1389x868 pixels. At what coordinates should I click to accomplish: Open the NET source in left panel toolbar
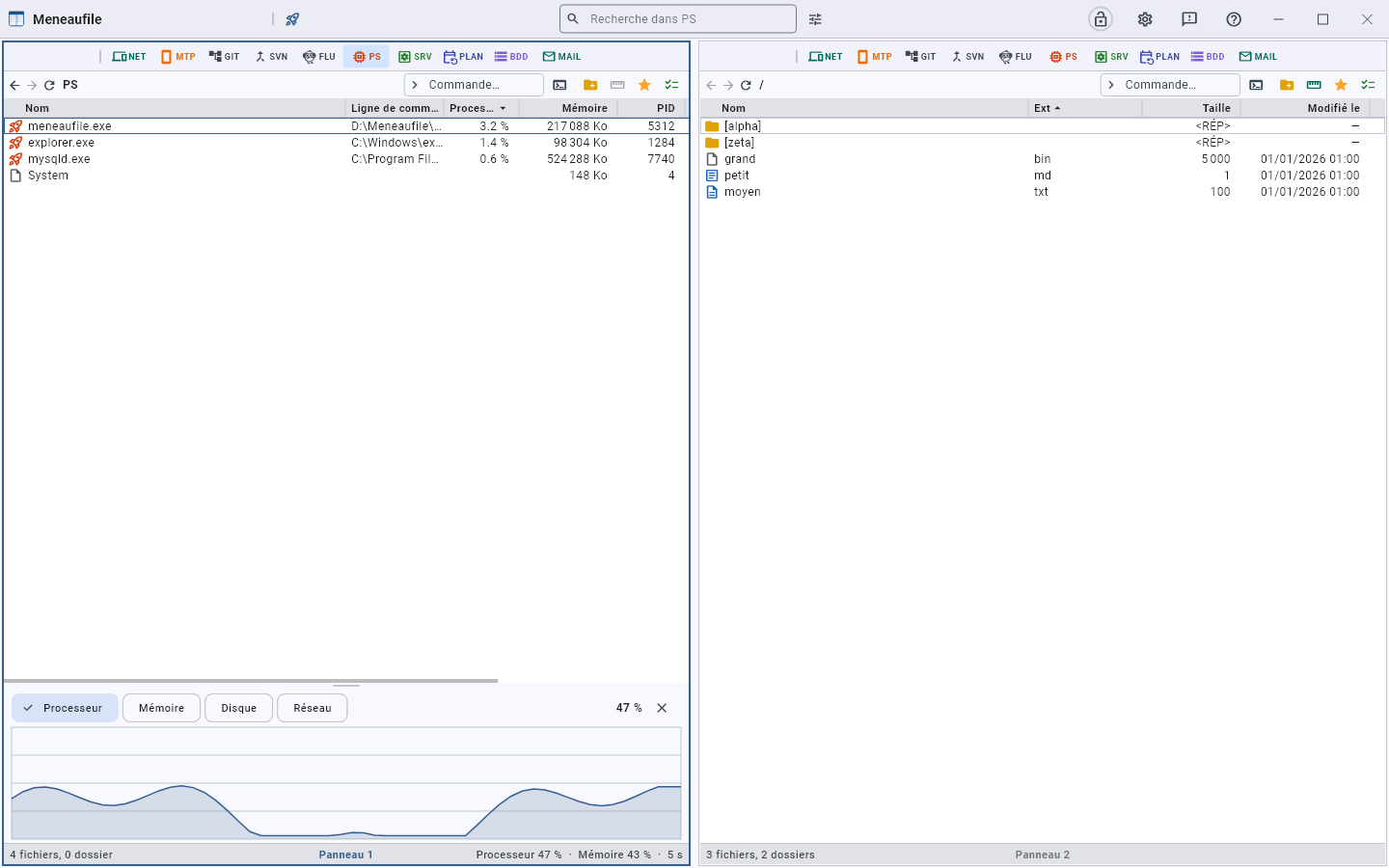coord(129,57)
